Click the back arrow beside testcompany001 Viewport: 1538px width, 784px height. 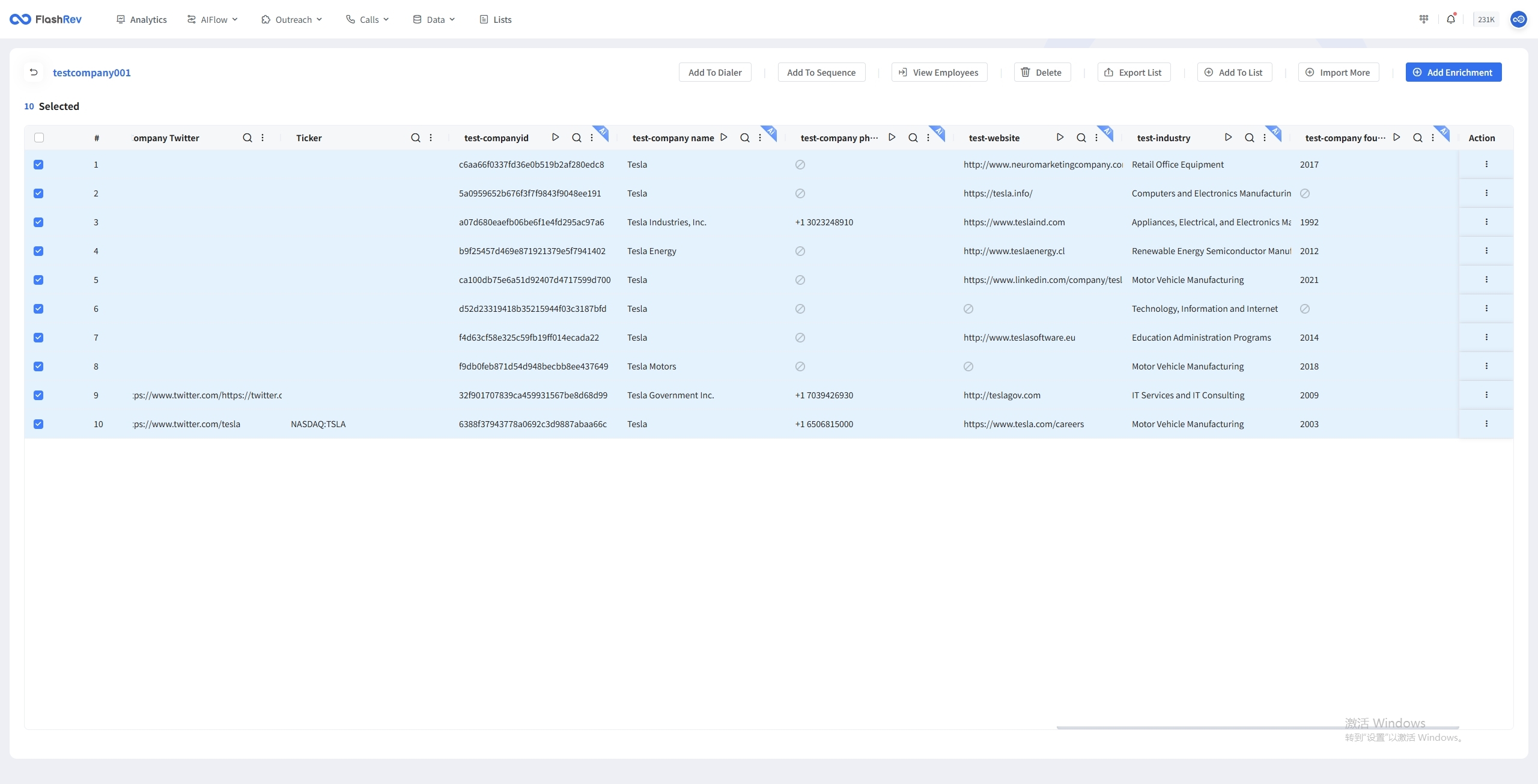point(34,72)
